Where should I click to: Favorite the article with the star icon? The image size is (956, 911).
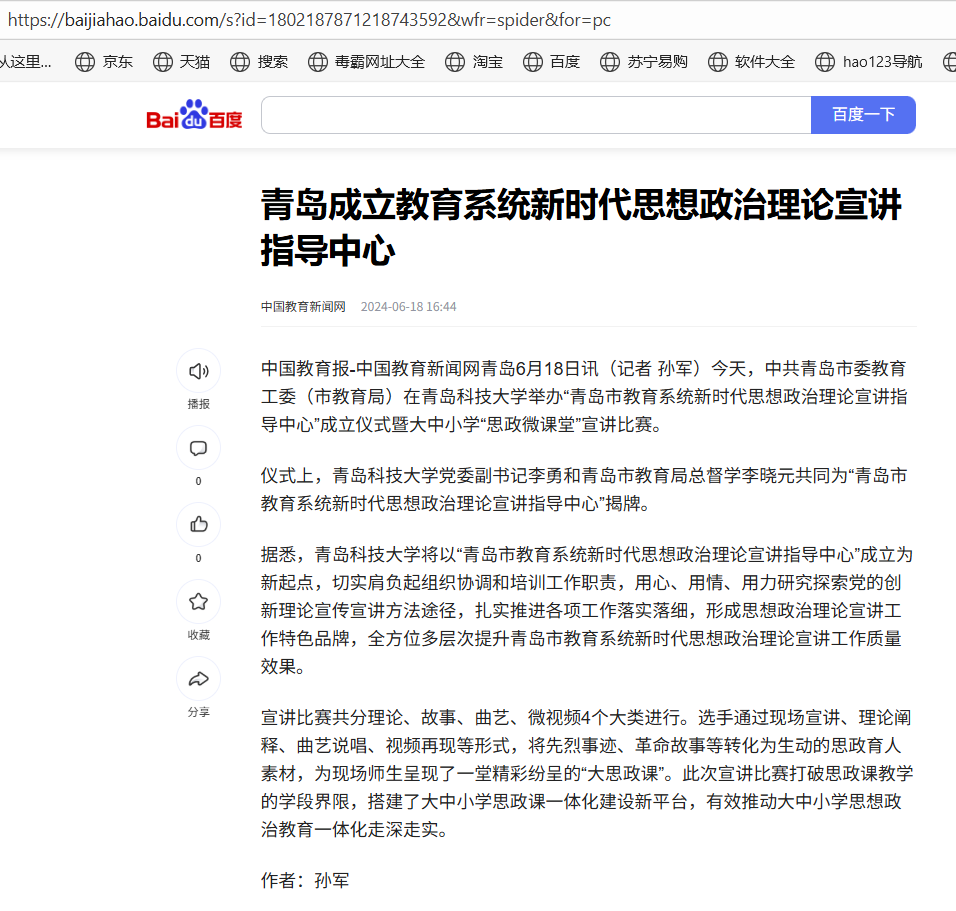click(x=198, y=602)
